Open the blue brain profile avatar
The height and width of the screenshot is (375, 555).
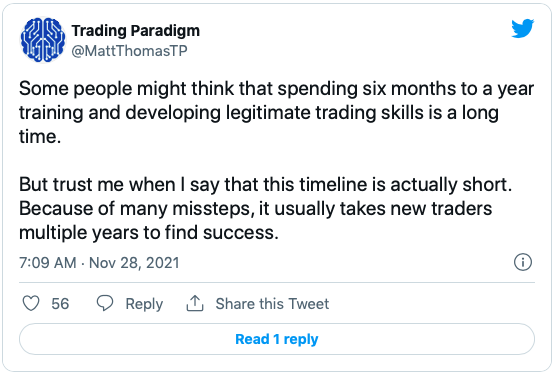(x=43, y=40)
